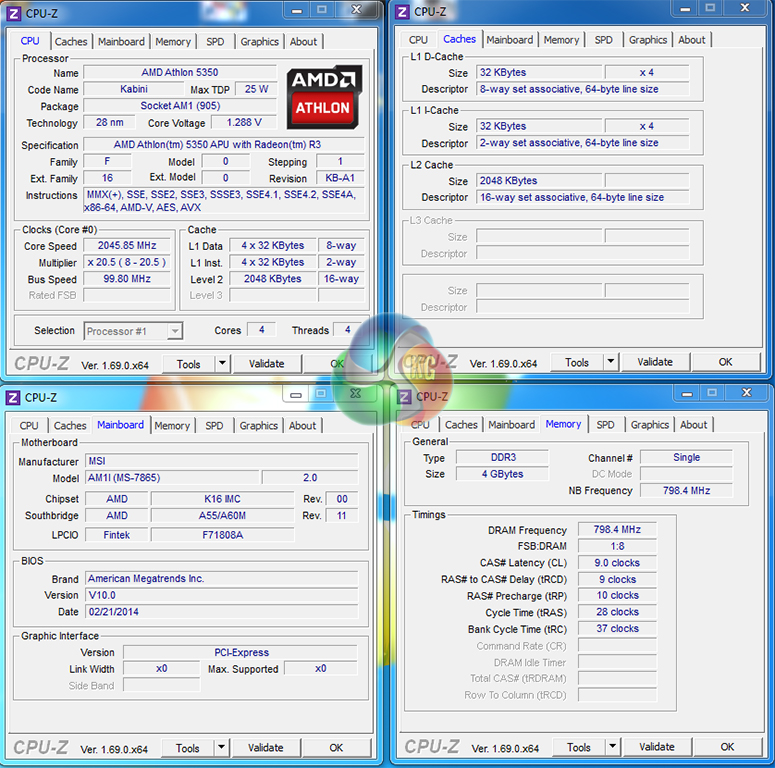Click the CPU-Z title icon in the Caches window
This screenshot has height=768, width=775.
(402, 11)
